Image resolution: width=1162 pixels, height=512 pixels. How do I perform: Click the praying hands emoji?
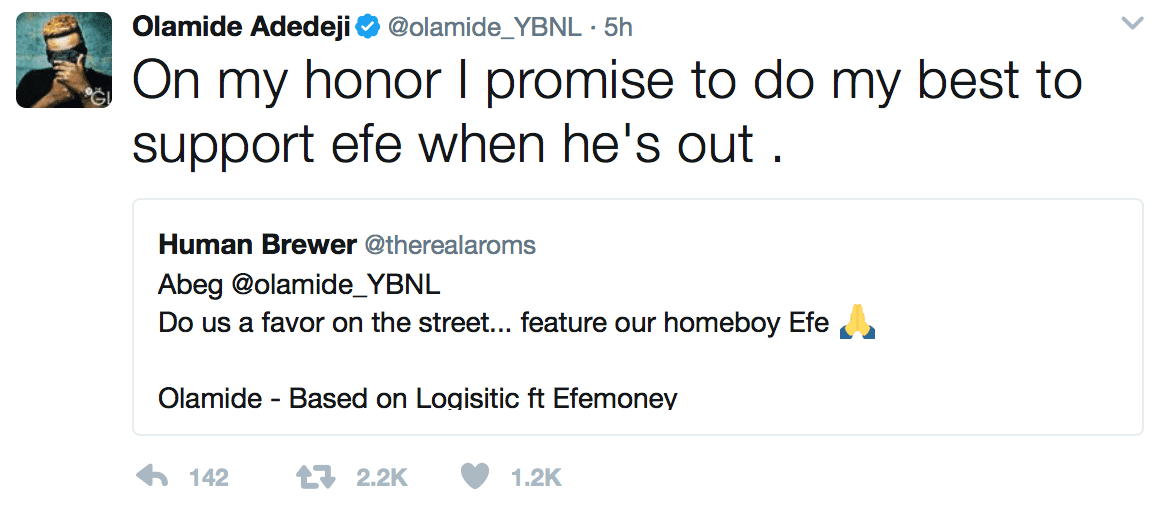[857, 322]
